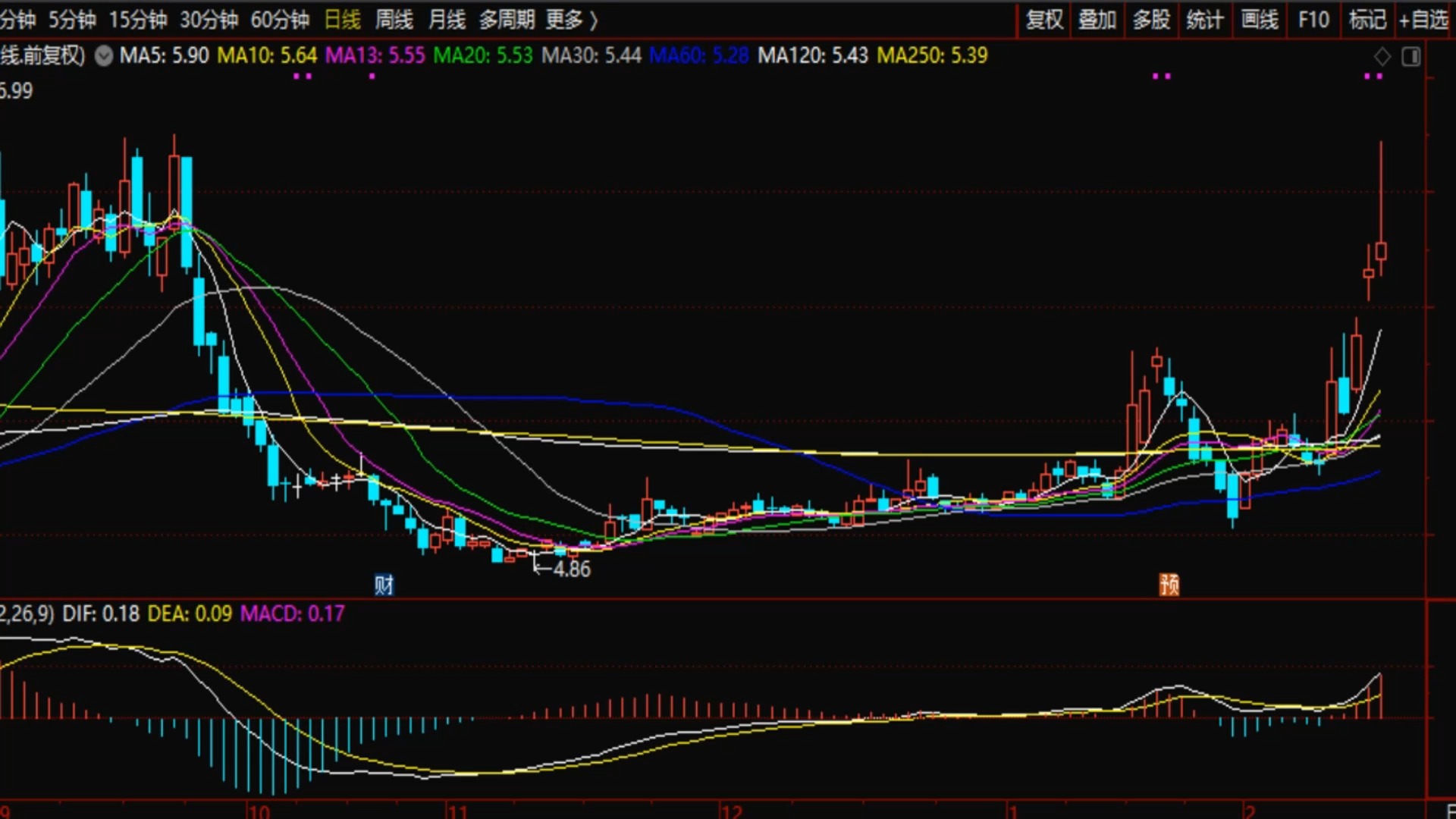This screenshot has height=819, width=1456.
Task: Open the 多股 multi-stock view
Action: tap(1151, 20)
